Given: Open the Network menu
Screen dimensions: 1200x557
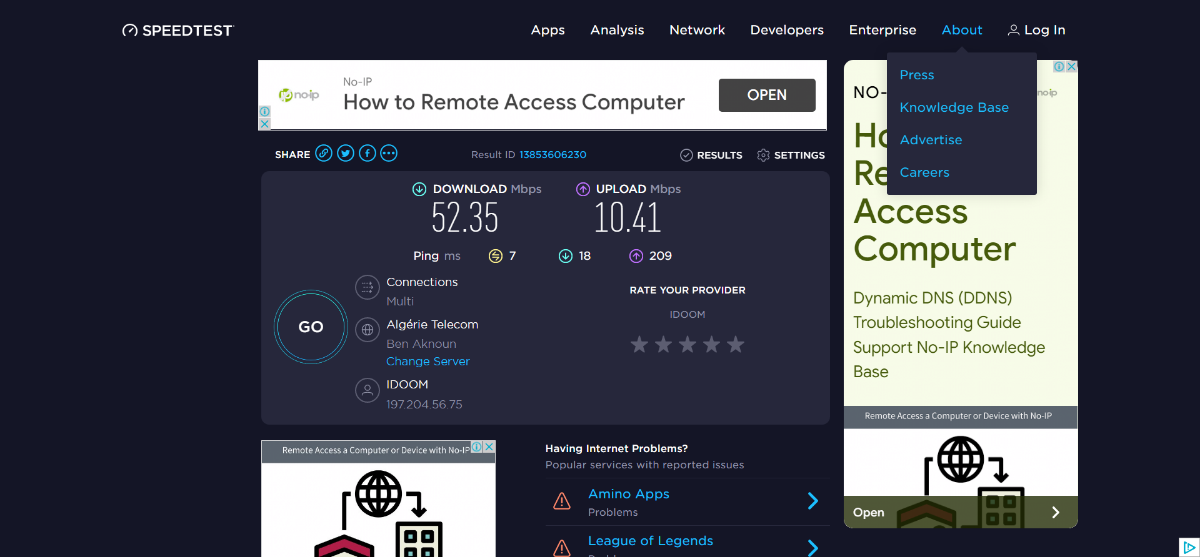Looking at the screenshot, I should tap(697, 30).
